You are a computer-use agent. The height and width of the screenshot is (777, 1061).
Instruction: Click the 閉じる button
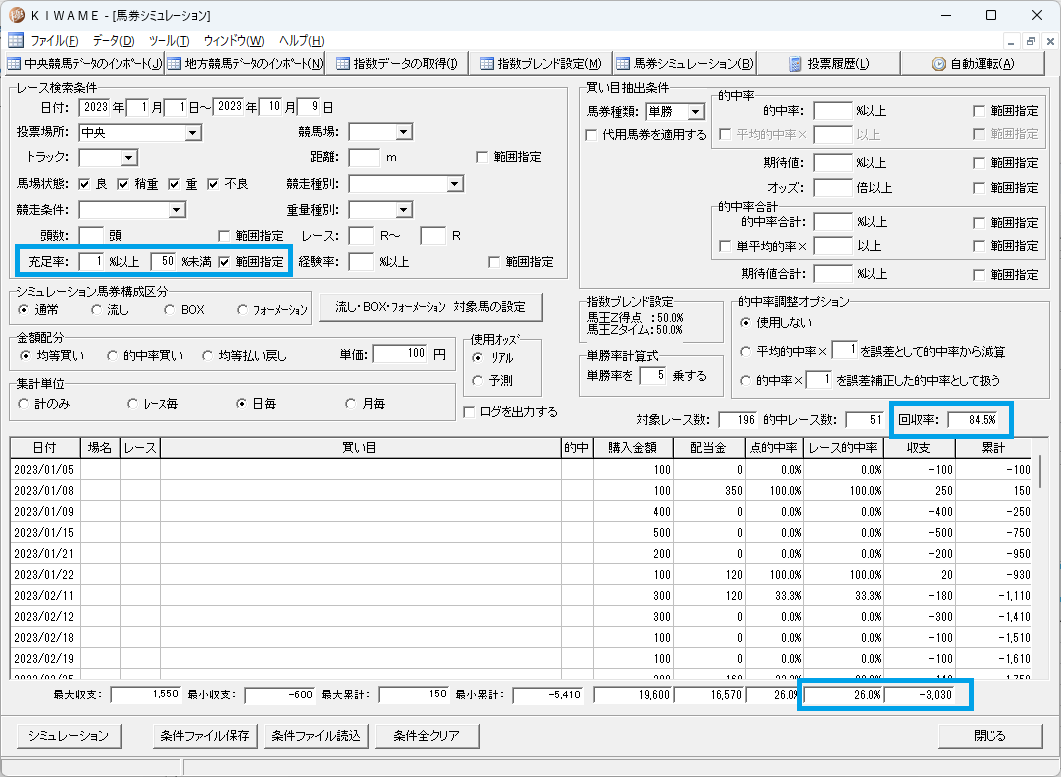(991, 736)
